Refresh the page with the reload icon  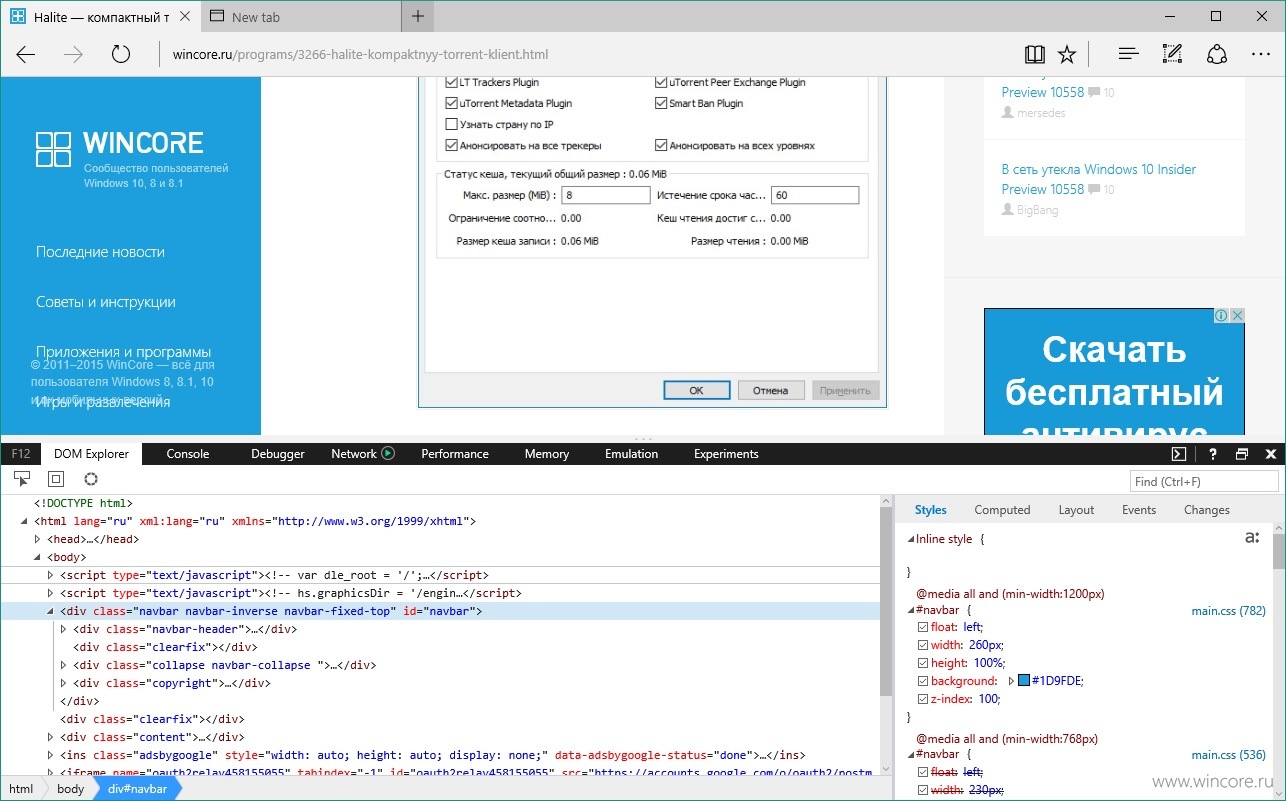tap(121, 54)
